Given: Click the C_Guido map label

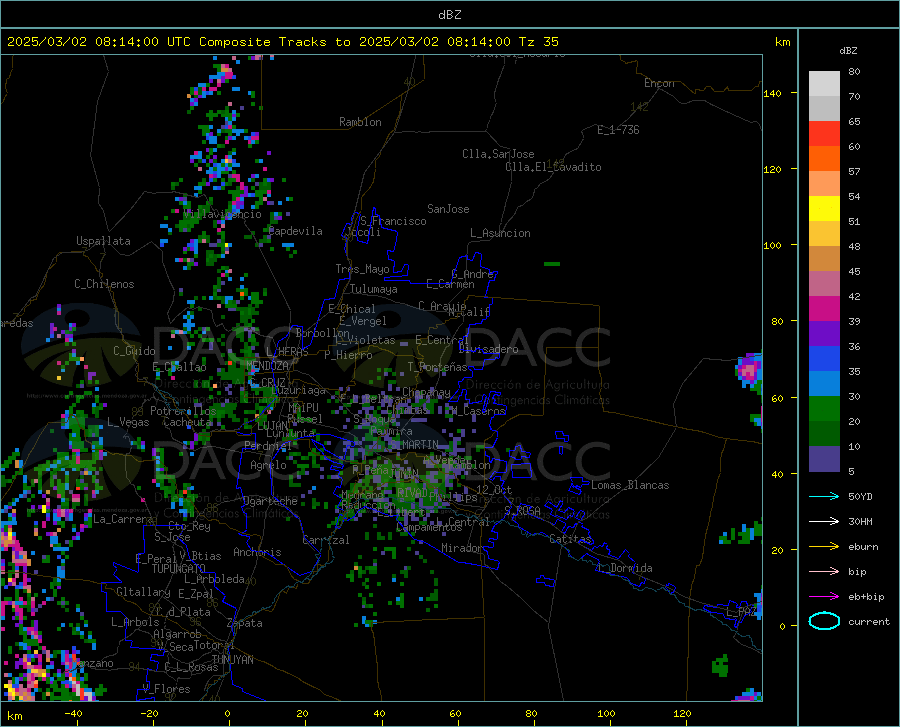Looking at the screenshot, I should click(x=134, y=351).
